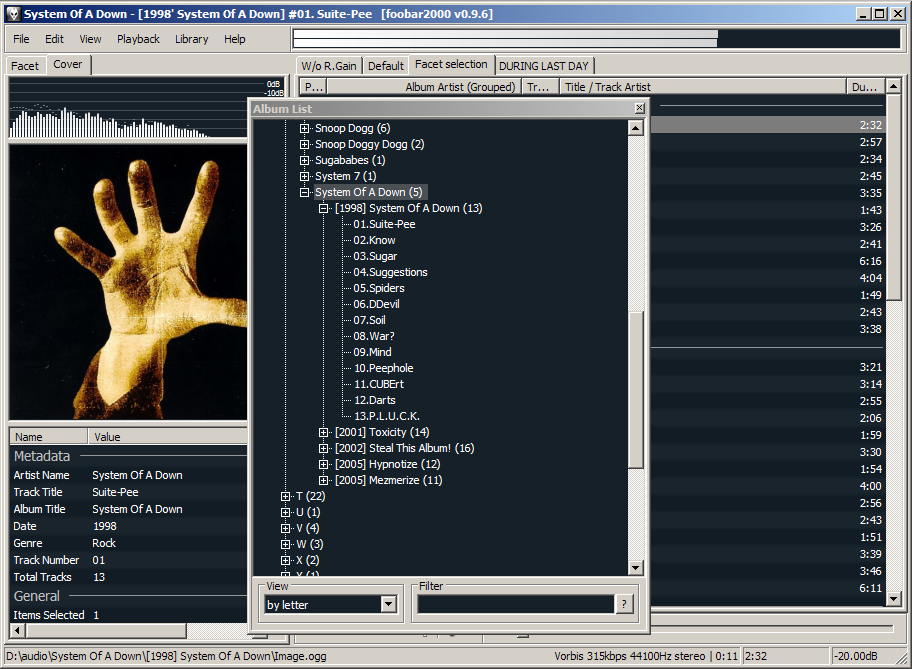Viewport: 912px width, 669px height.
Task: Click the foobar2000 alien icon in title bar
Action: pos(13,14)
